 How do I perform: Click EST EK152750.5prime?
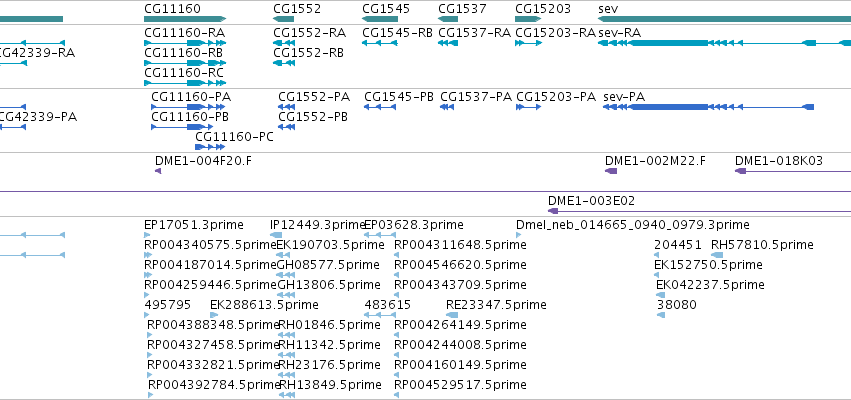[x=708, y=265]
